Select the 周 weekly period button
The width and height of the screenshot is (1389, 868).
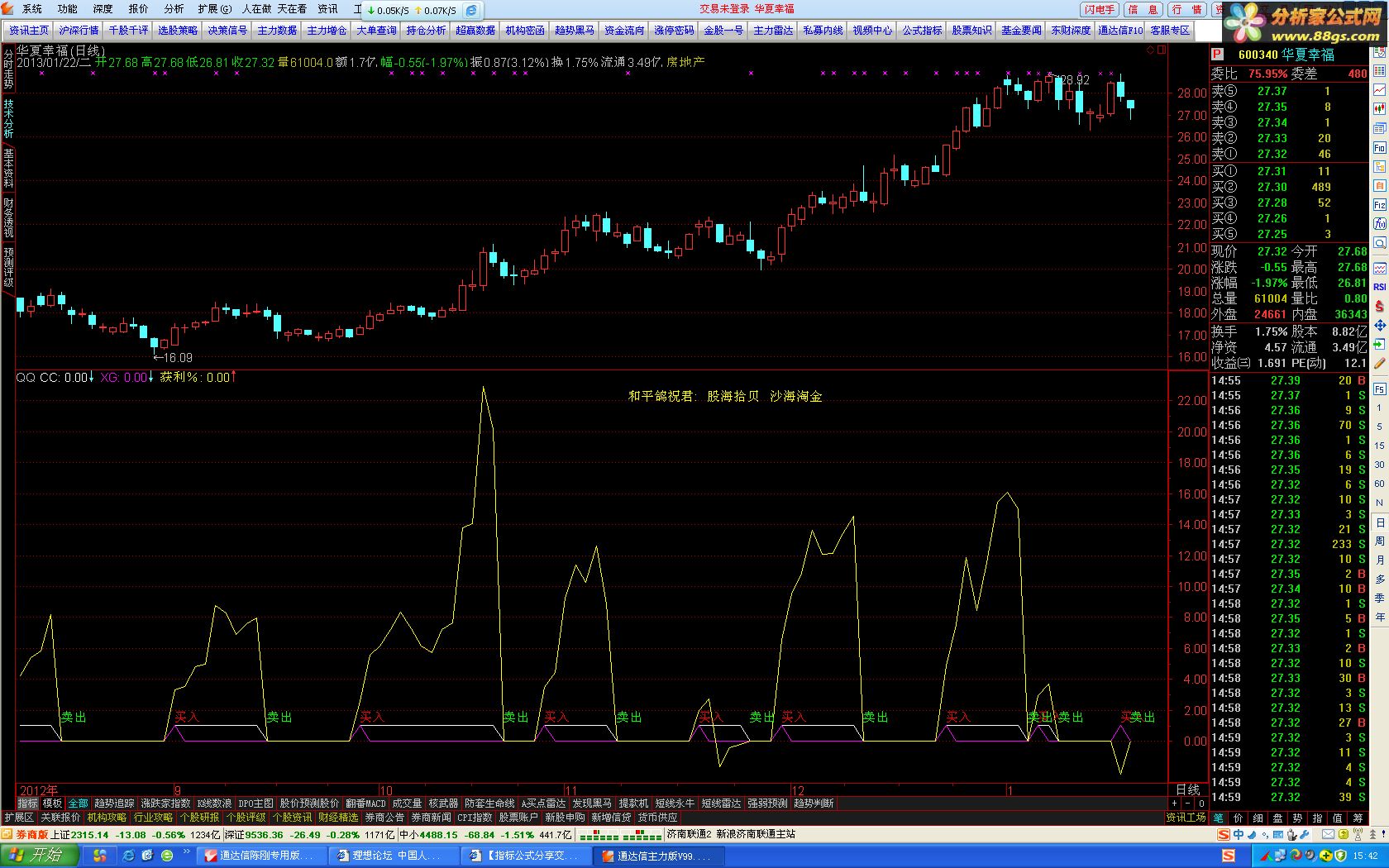1379,541
